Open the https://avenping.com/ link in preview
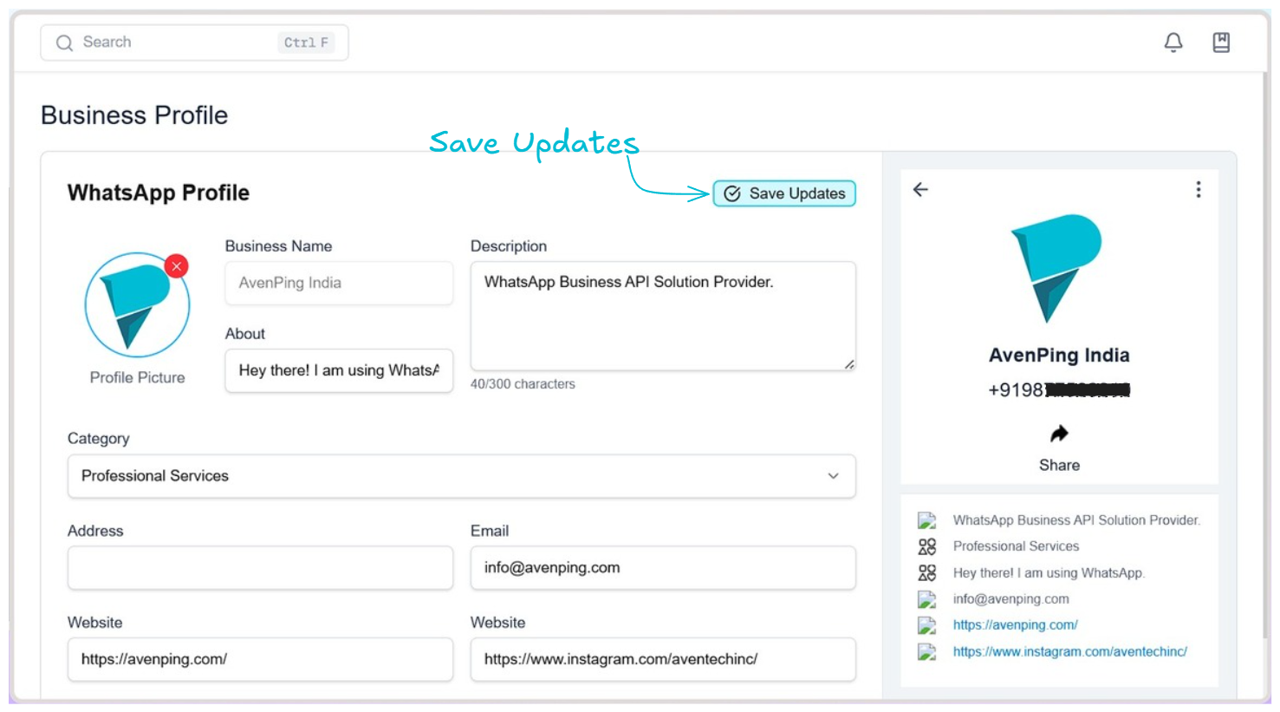1280x712 pixels. (1015, 625)
